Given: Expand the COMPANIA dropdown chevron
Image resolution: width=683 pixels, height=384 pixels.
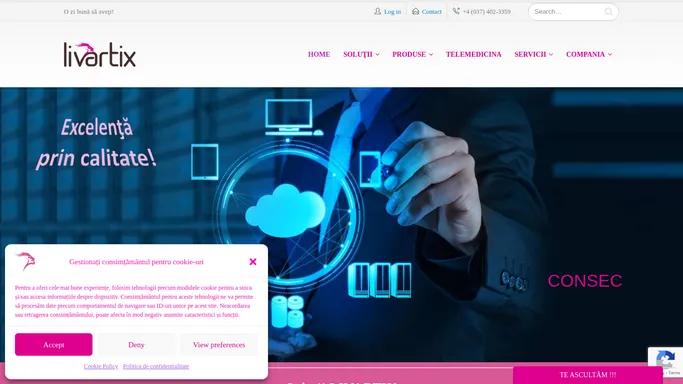Looking at the screenshot, I should pos(610,54).
